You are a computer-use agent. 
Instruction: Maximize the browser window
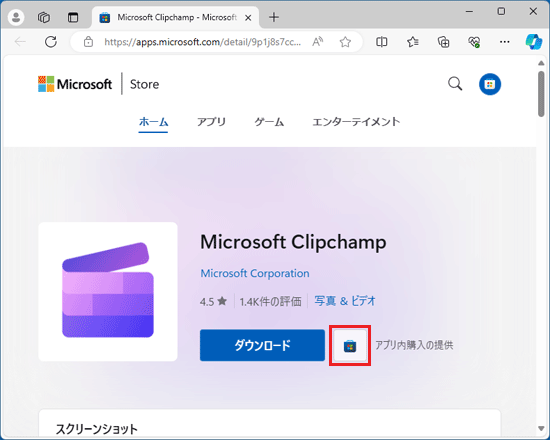(x=501, y=11)
